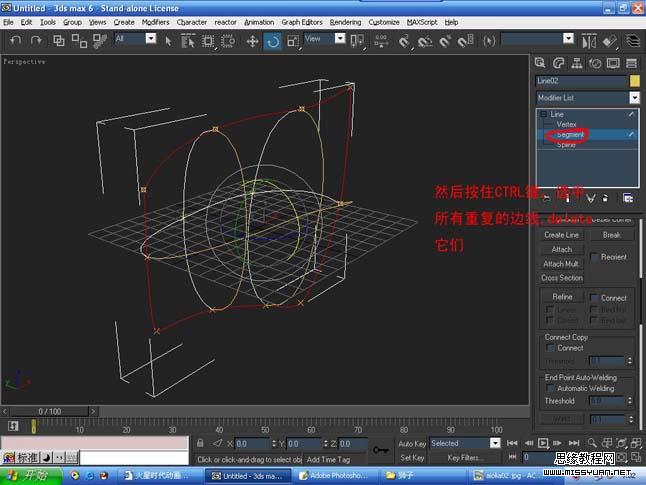Click the Redo arrow in toolbar
The height and width of the screenshot is (485, 646).
tap(36, 40)
